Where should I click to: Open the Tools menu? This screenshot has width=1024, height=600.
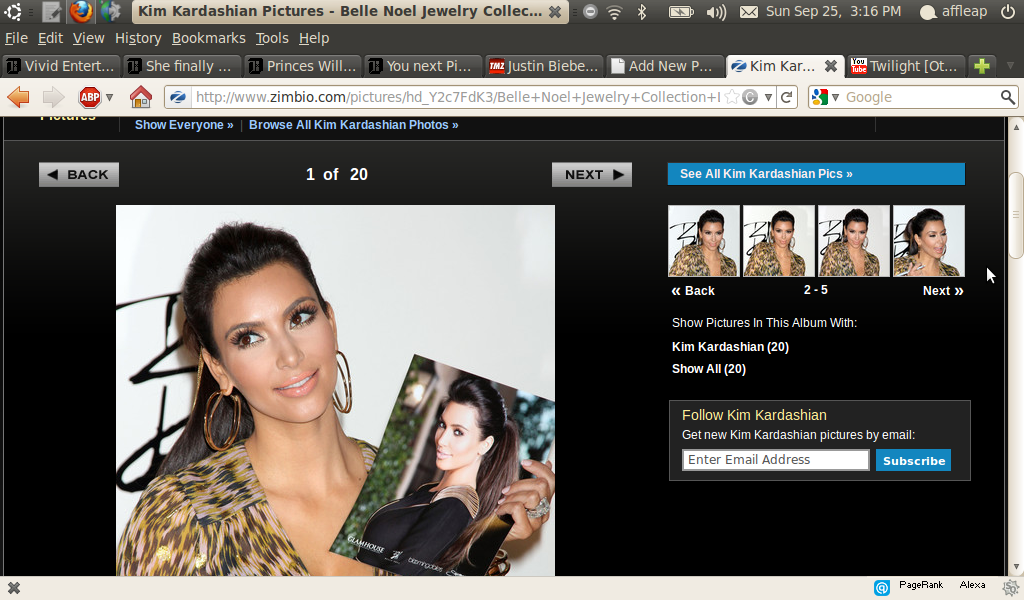pyautogui.click(x=272, y=39)
